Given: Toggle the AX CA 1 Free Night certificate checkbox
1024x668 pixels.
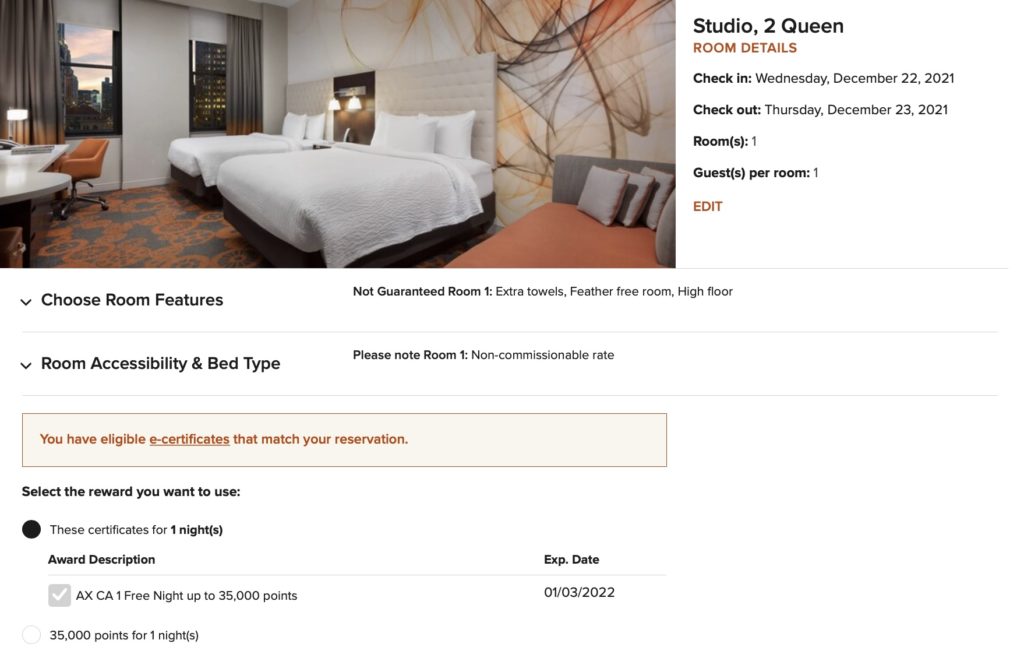Looking at the screenshot, I should pyautogui.click(x=59, y=595).
